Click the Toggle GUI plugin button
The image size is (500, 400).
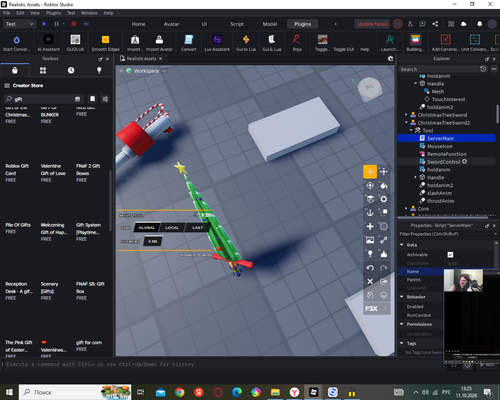(343, 49)
